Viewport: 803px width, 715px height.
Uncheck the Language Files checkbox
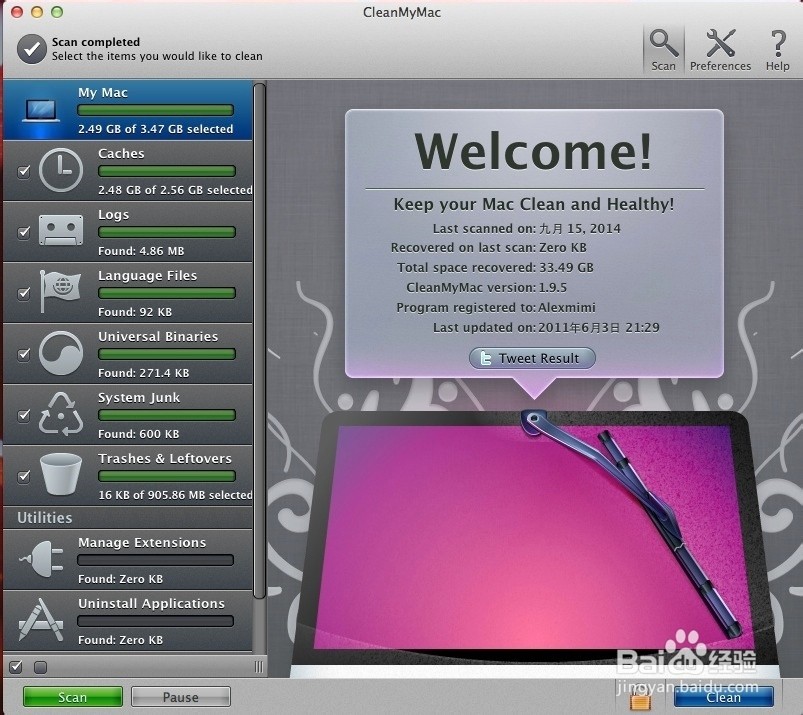pos(24,293)
